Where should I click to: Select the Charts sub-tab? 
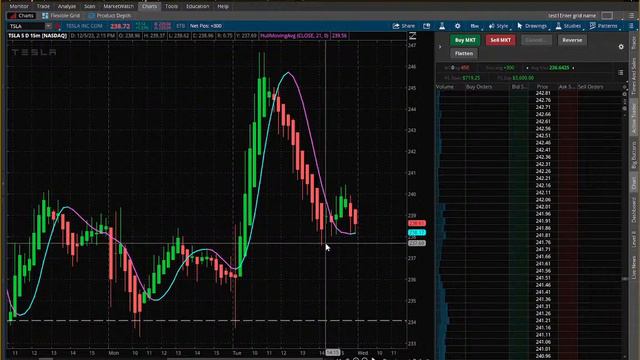click(x=22, y=16)
